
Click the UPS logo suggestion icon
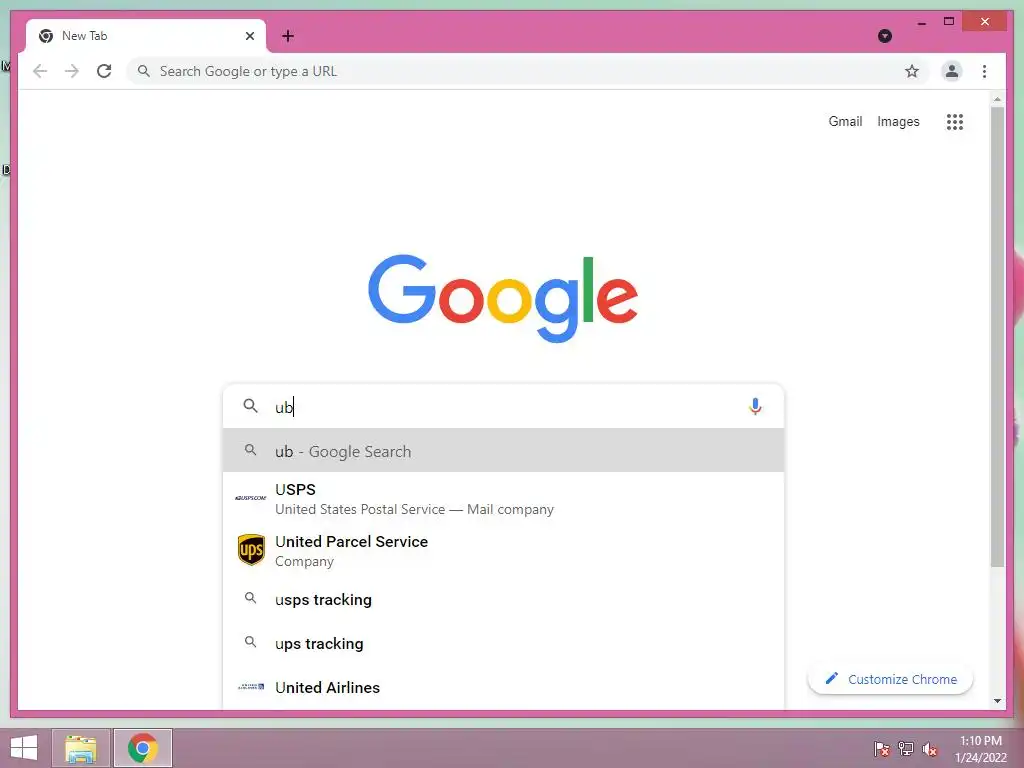point(251,550)
